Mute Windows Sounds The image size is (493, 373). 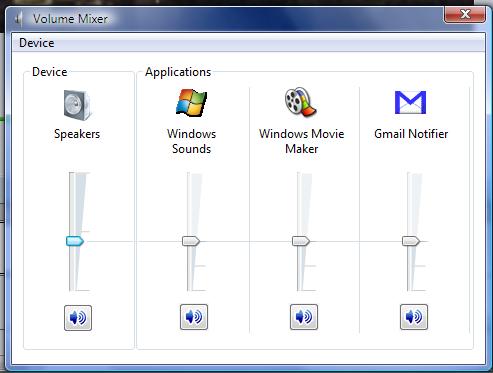(194, 317)
